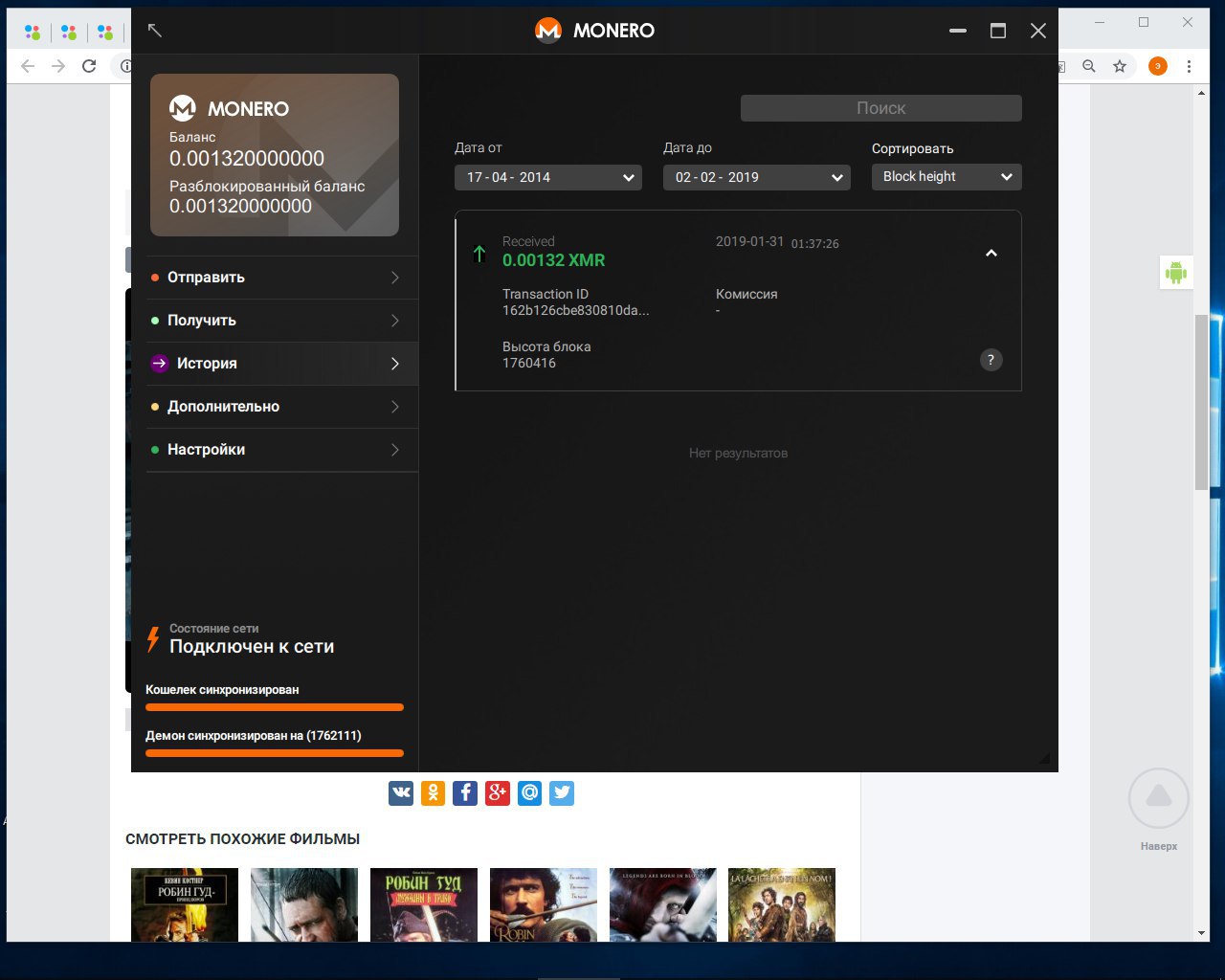1225x980 pixels.
Task: Click the Высота блока label
Action: (546, 346)
